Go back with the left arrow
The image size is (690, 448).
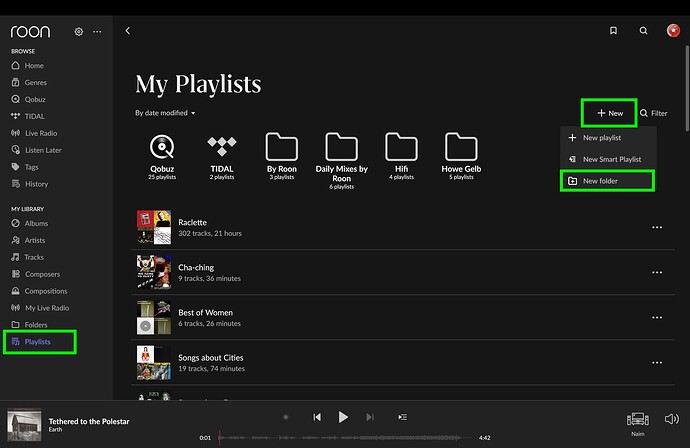[127, 31]
